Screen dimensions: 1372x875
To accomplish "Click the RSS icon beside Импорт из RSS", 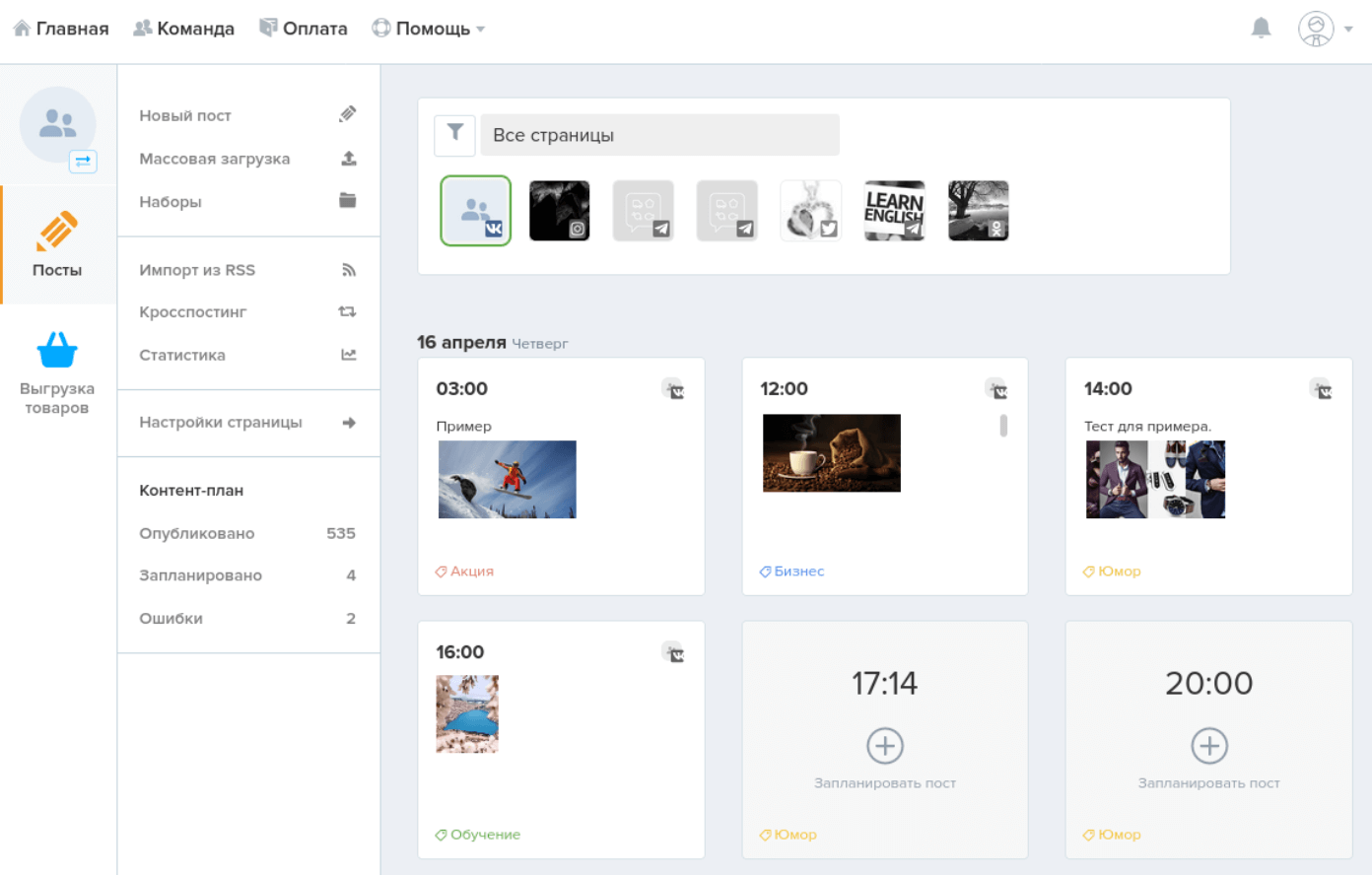I will point(348,270).
